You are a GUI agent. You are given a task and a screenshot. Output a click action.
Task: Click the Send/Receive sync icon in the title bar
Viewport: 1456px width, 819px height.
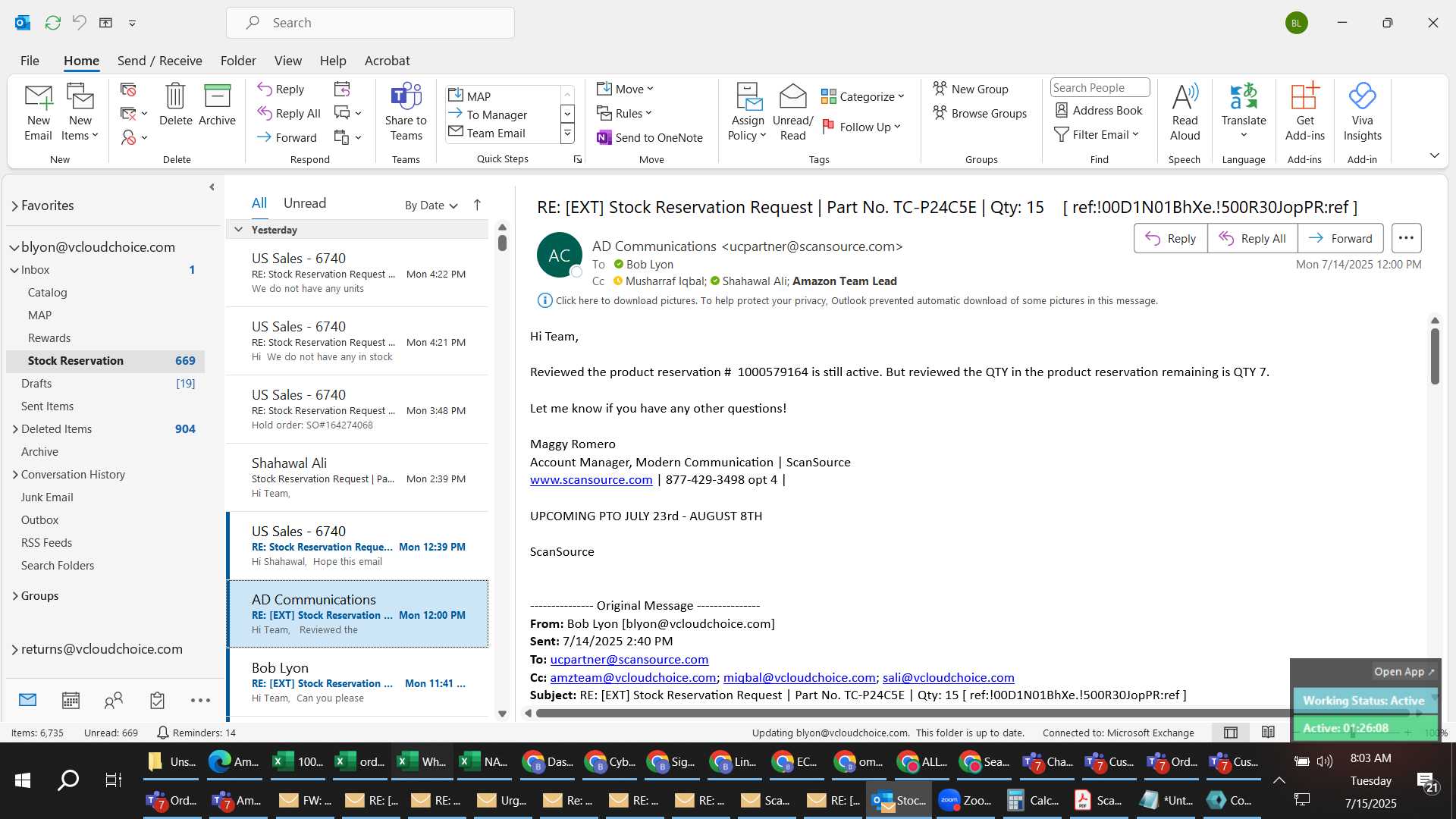click(53, 23)
